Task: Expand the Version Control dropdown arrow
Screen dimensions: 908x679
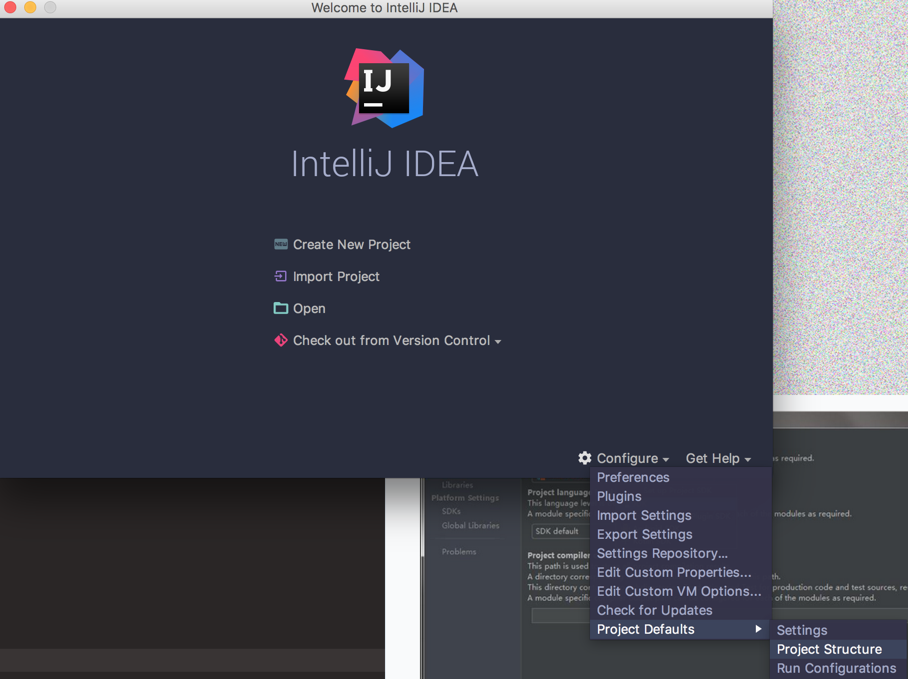Action: [x=498, y=342]
